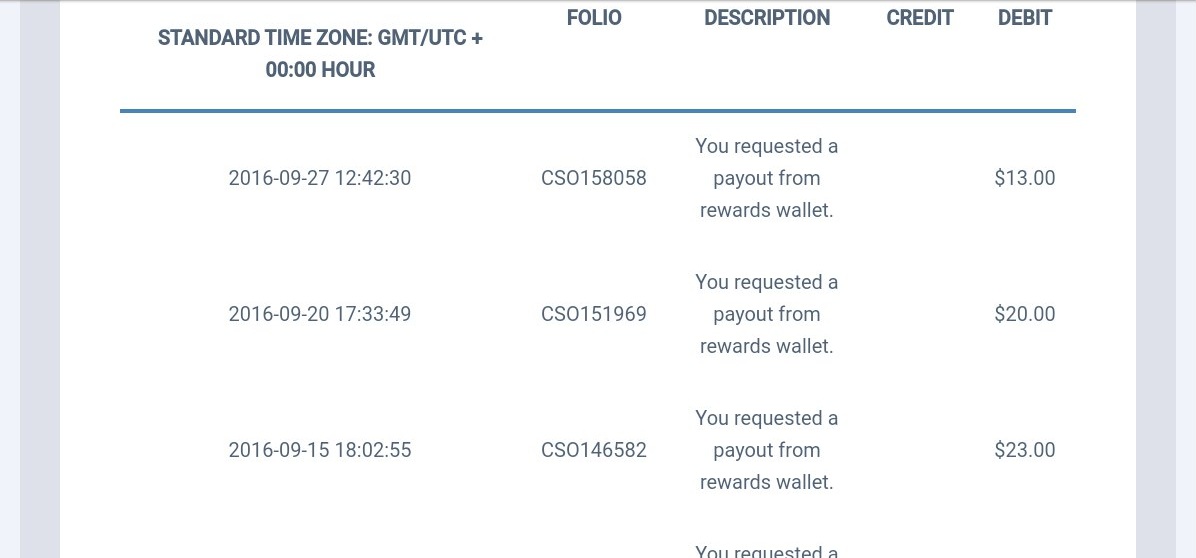
Task: Click the date 2016-09-27 12:42:30
Action: pos(320,178)
